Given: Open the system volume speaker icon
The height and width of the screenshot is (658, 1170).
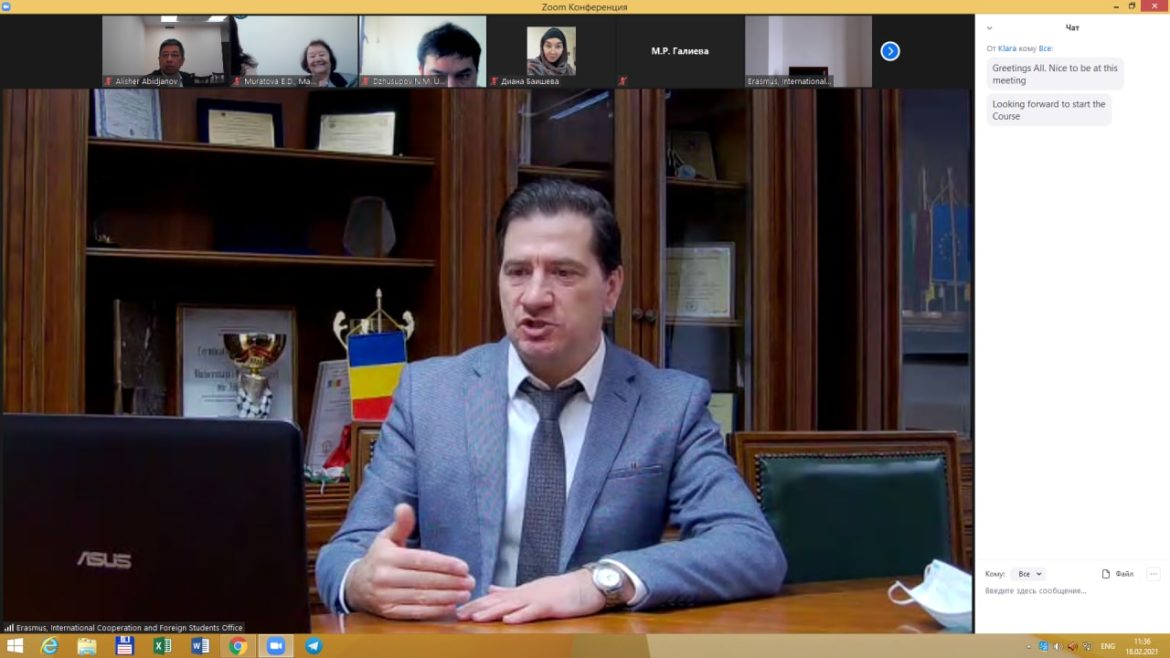Looking at the screenshot, I should (1058, 646).
